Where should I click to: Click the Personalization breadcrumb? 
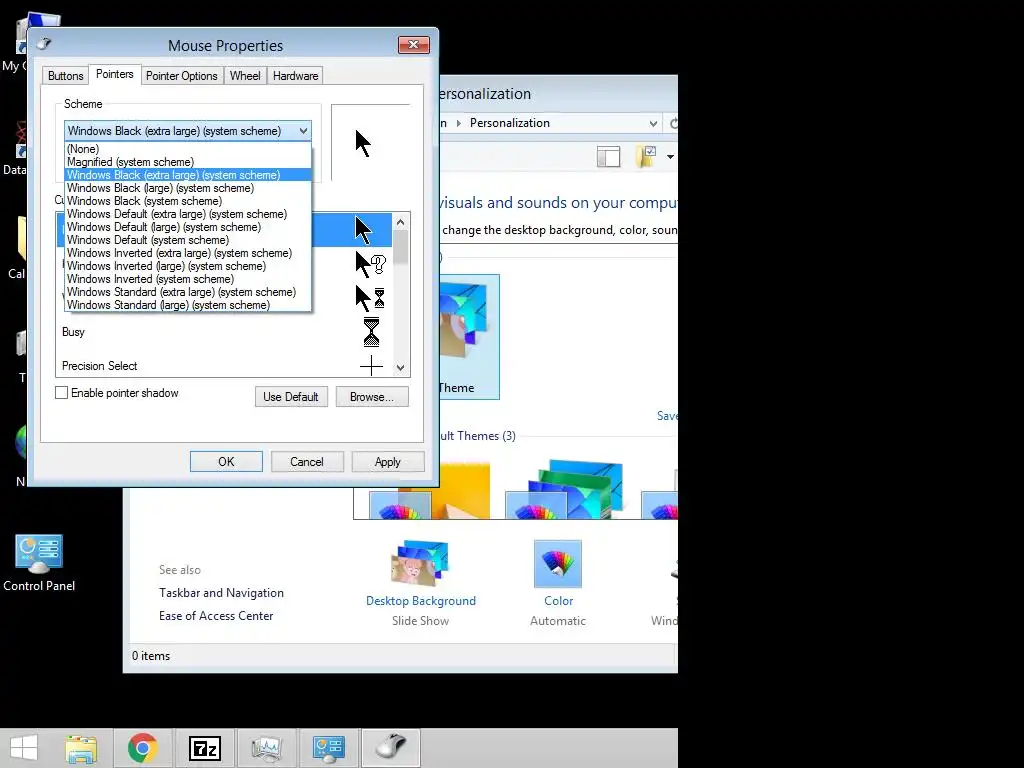tap(510, 123)
